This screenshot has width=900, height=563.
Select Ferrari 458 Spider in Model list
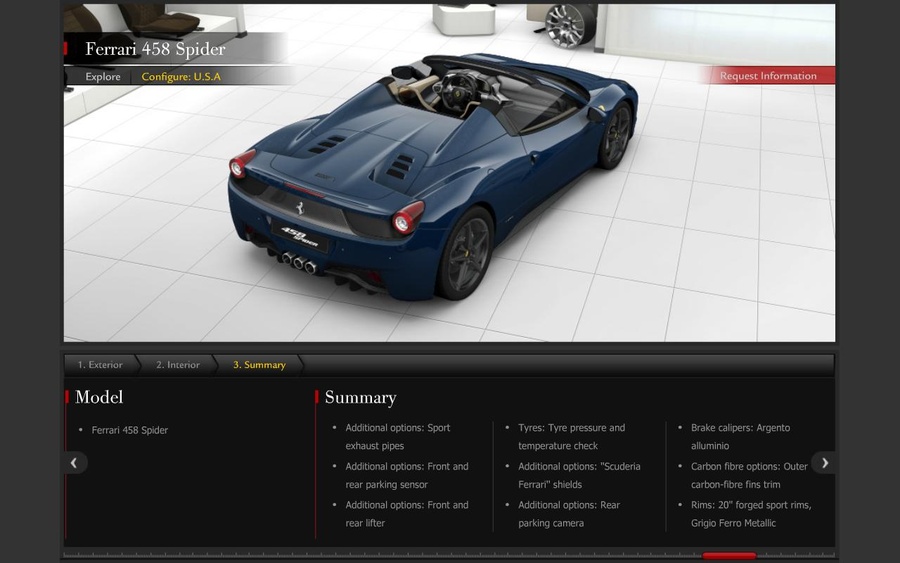130,430
